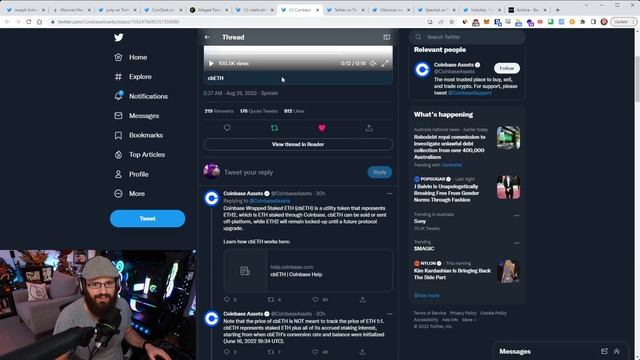640x360 pixels.
Task: Reply to the main tweet via comment icon
Action: (x=227, y=128)
